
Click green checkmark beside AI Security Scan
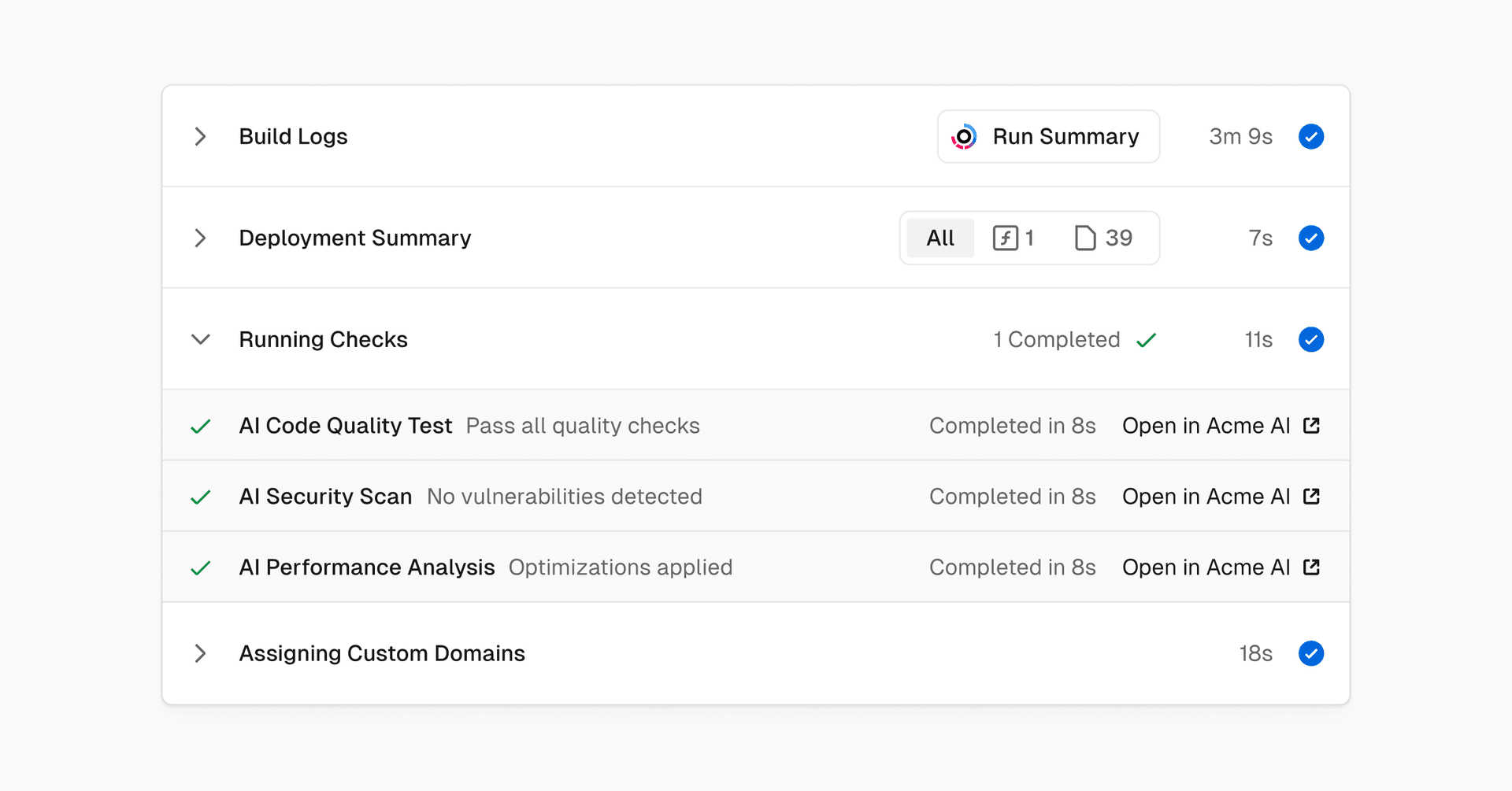click(x=201, y=497)
